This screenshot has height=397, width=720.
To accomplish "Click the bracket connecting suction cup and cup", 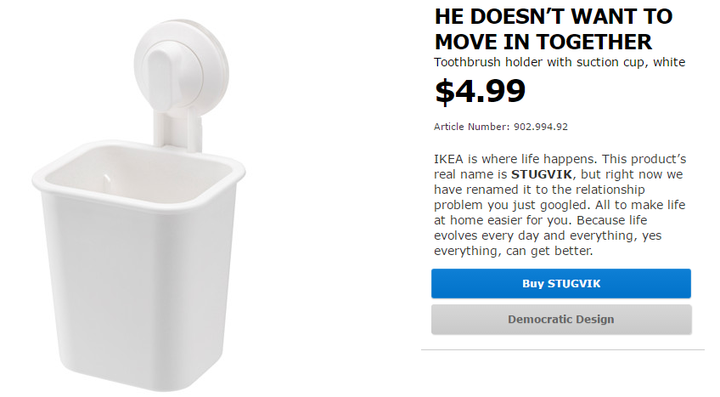I will (x=178, y=130).
